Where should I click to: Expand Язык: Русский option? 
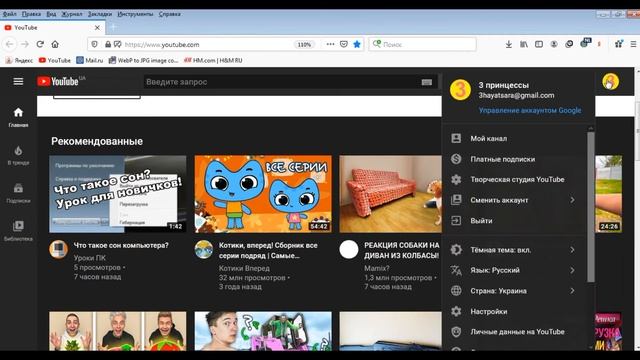tap(514, 270)
